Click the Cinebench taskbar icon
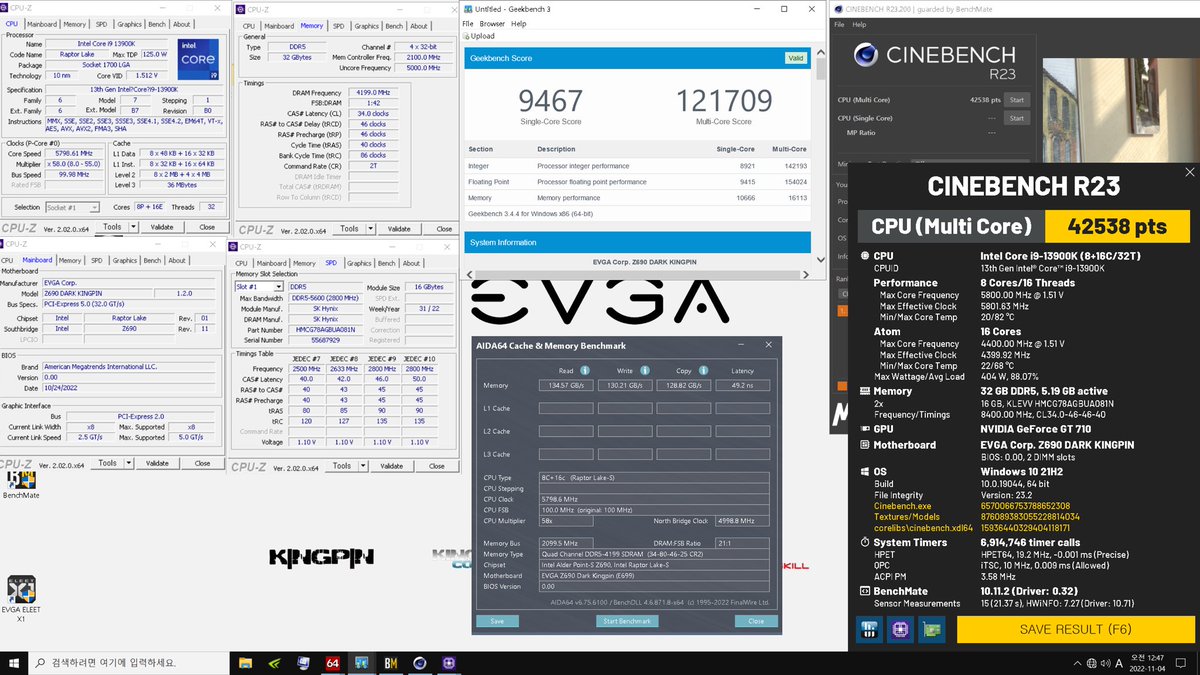The width and height of the screenshot is (1200, 675). click(x=420, y=662)
